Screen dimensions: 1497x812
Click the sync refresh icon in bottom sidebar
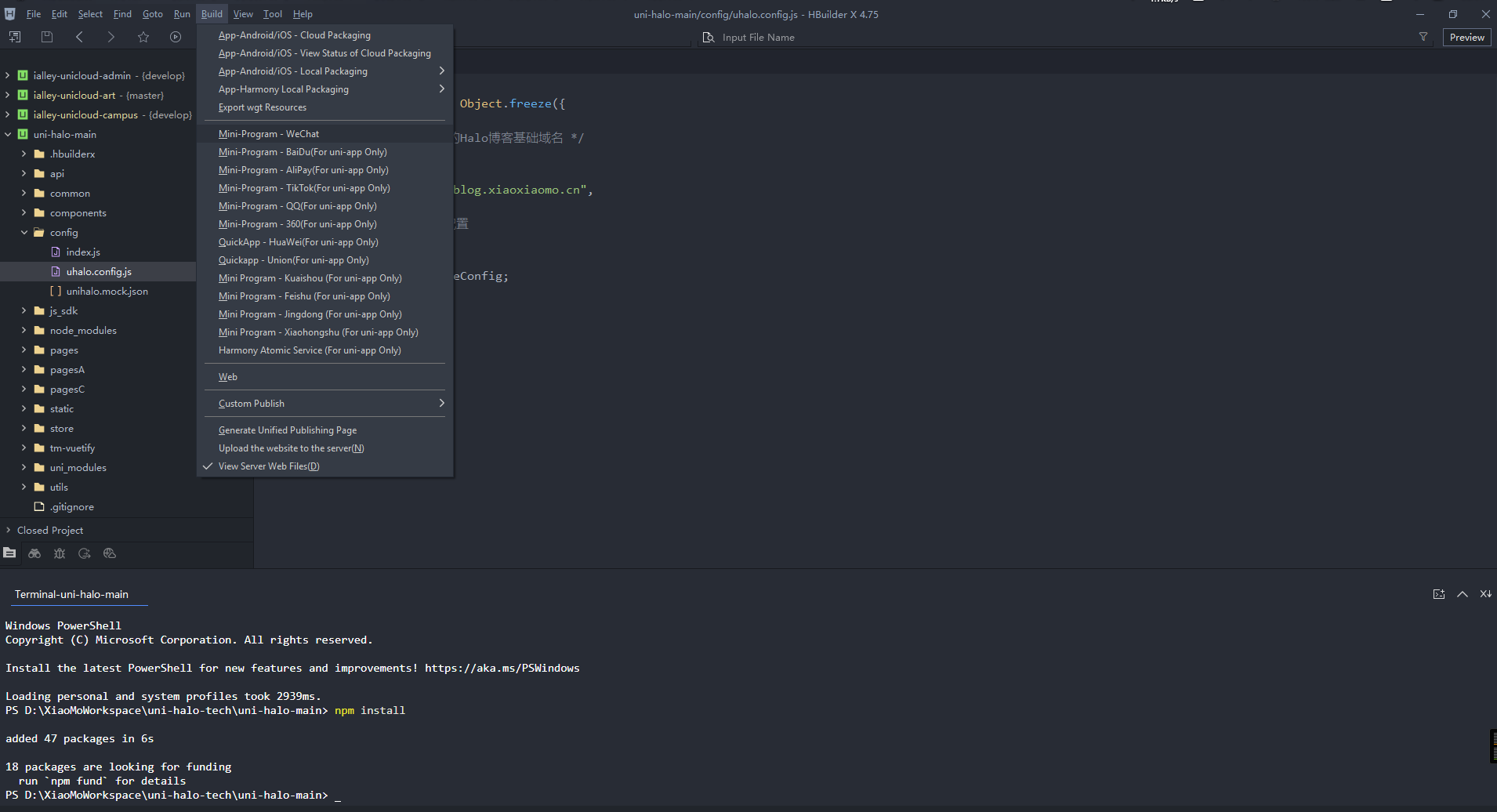[x=85, y=553]
